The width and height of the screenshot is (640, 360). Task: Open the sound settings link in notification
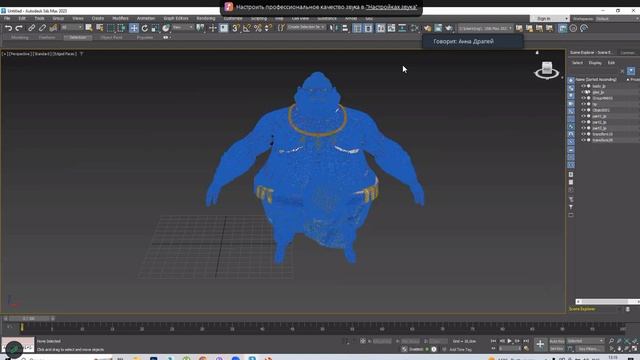tap(391, 7)
